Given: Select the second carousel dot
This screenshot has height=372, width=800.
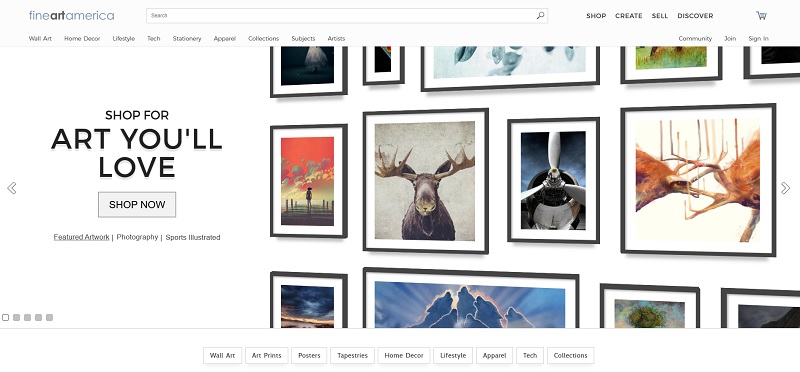Looking at the screenshot, I should coord(16,317).
